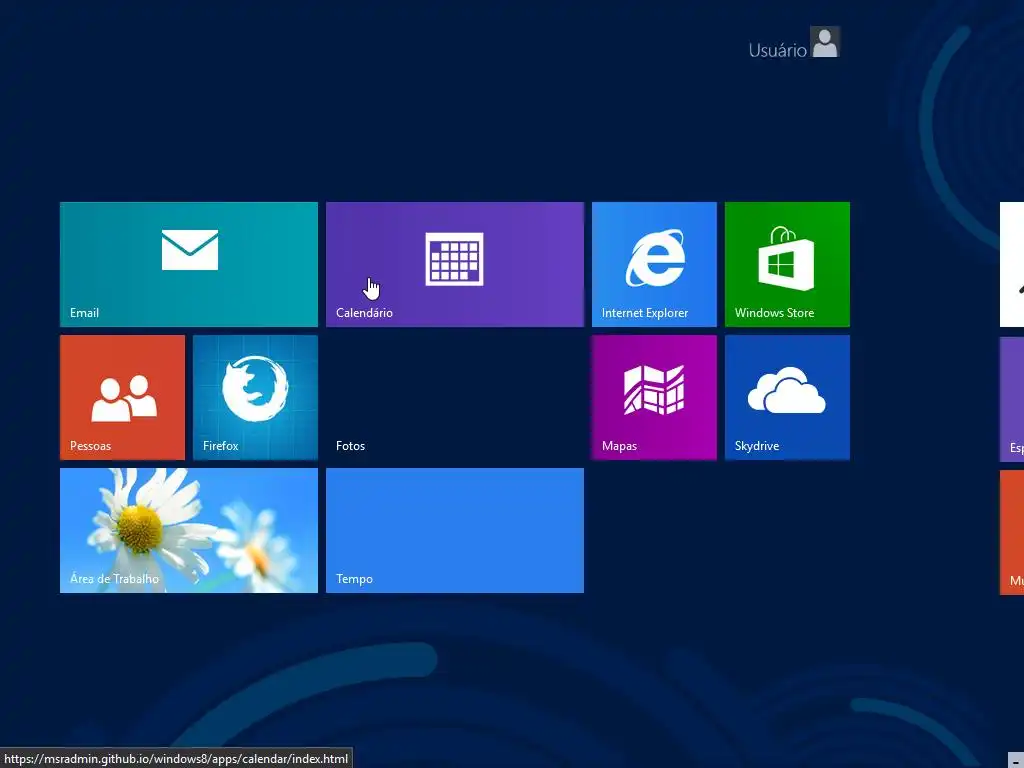Click the Skydrive label text
The image size is (1024, 768).
point(756,446)
